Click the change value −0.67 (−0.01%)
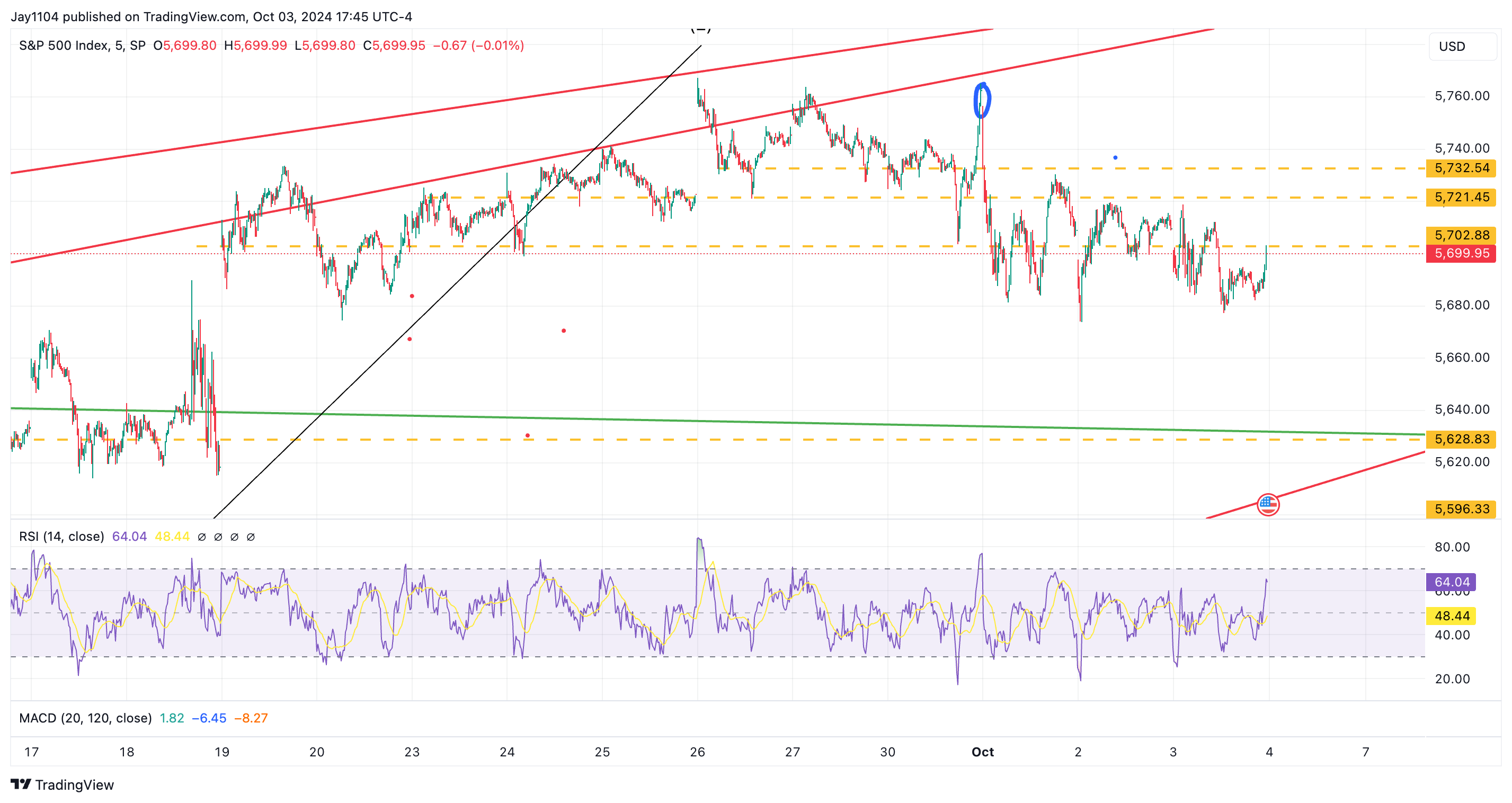This screenshot has width=1512, height=803. pos(478,45)
